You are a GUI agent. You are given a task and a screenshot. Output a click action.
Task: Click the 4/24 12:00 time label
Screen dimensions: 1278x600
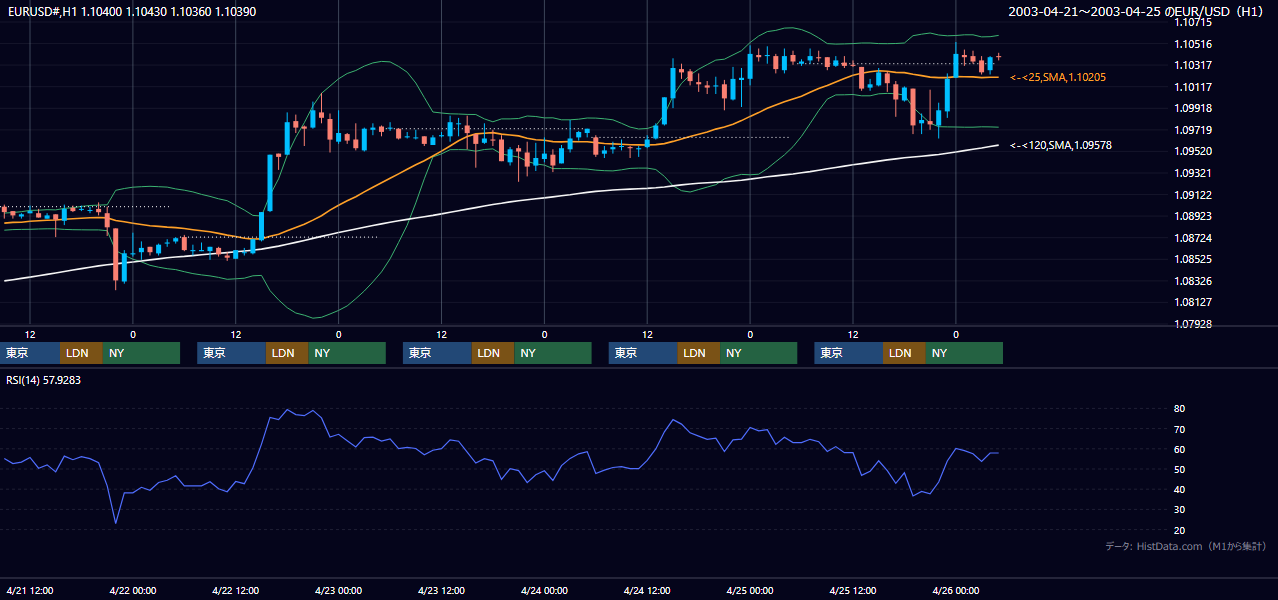pyautogui.click(x=647, y=590)
